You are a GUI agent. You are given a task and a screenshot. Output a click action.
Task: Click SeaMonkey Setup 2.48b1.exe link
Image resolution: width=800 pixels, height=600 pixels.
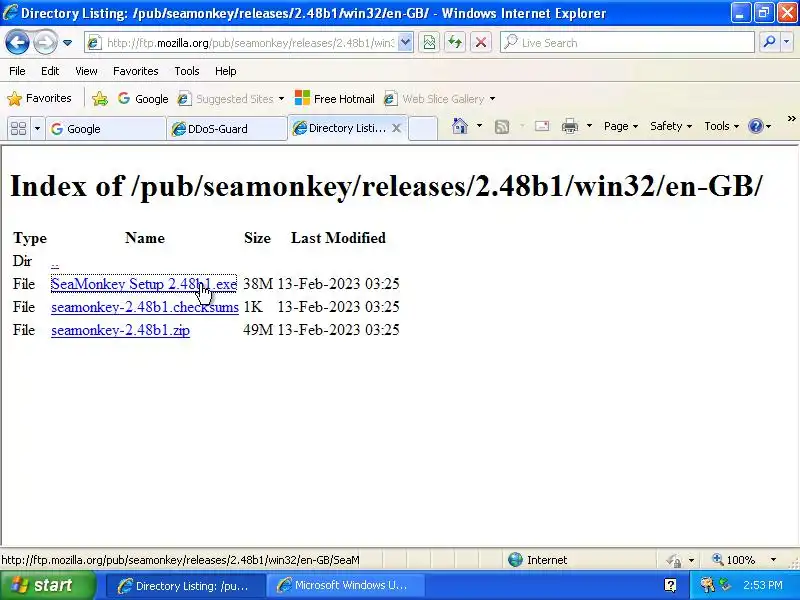click(x=144, y=284)
